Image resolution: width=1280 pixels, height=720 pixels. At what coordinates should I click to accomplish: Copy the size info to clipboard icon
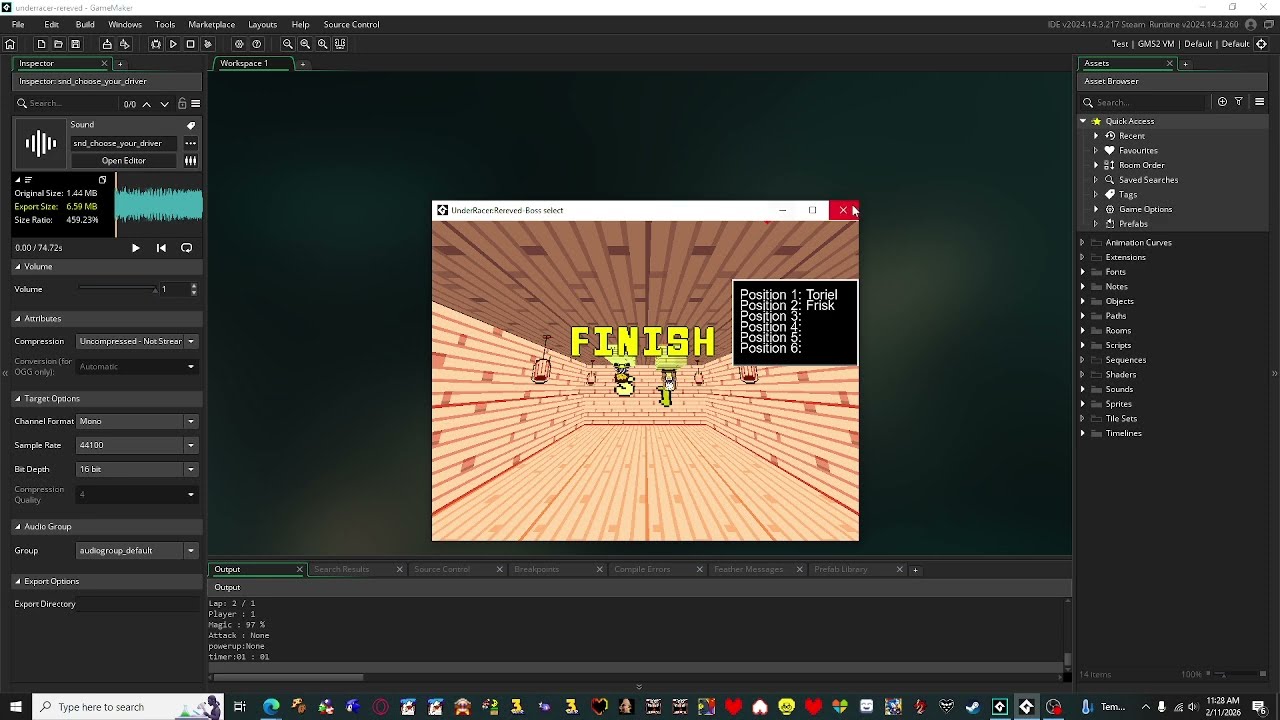point(102,180)
